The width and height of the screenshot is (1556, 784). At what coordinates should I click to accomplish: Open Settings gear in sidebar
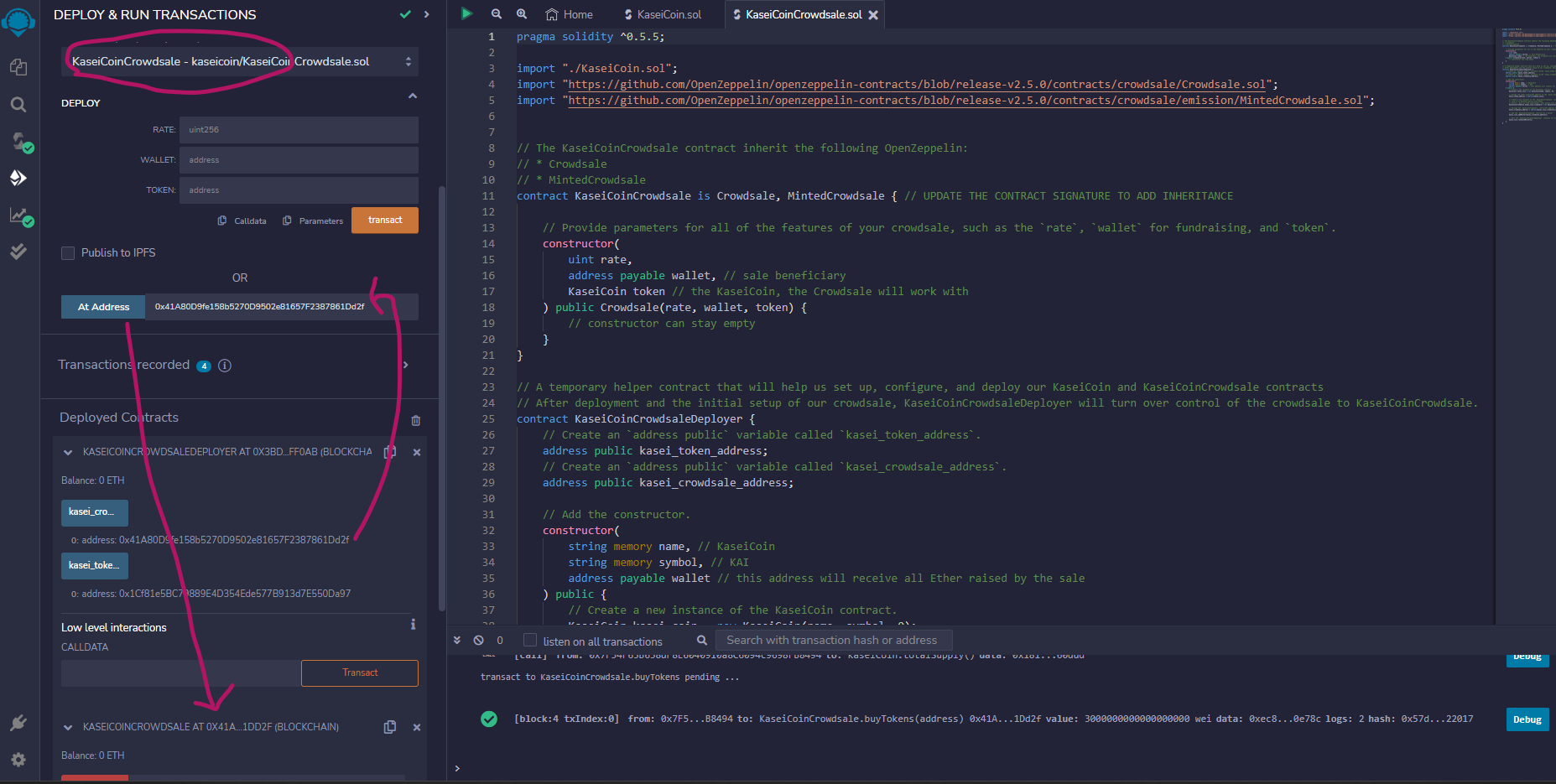tap(18, 760)
